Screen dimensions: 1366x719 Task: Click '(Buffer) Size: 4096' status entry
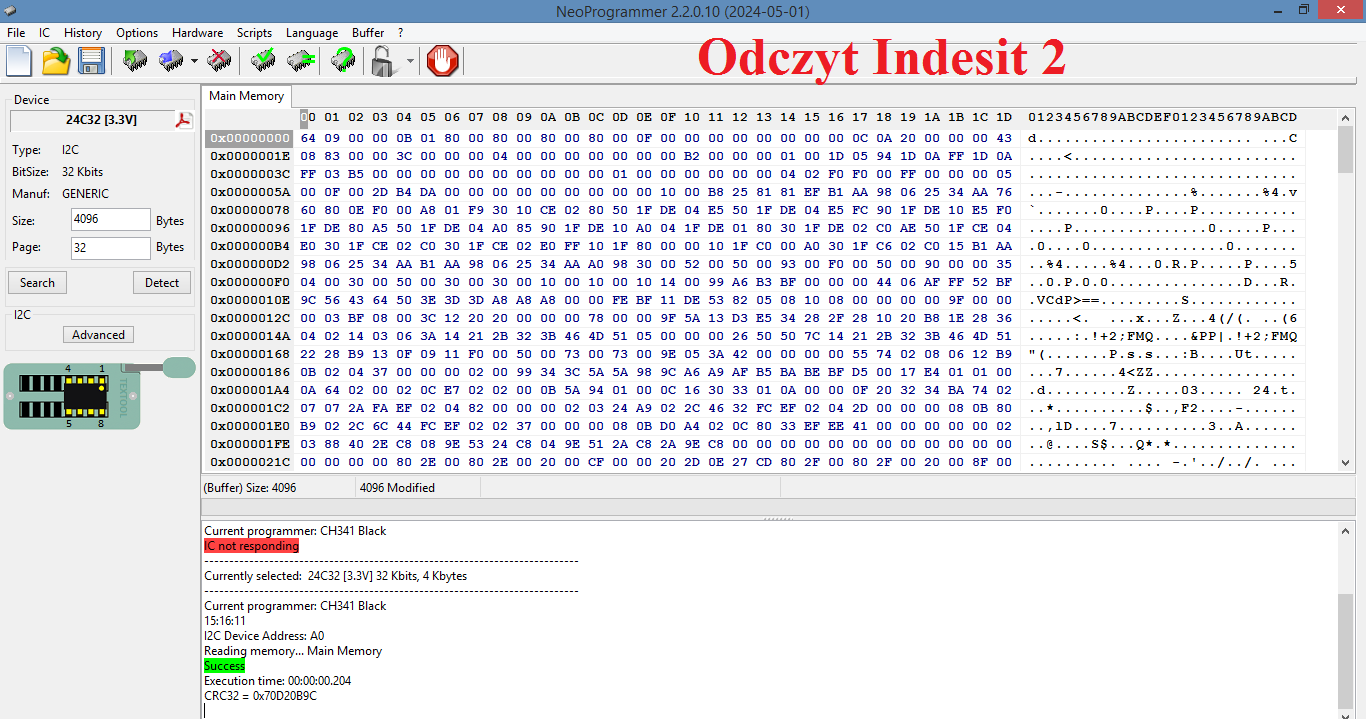(250, 488)
